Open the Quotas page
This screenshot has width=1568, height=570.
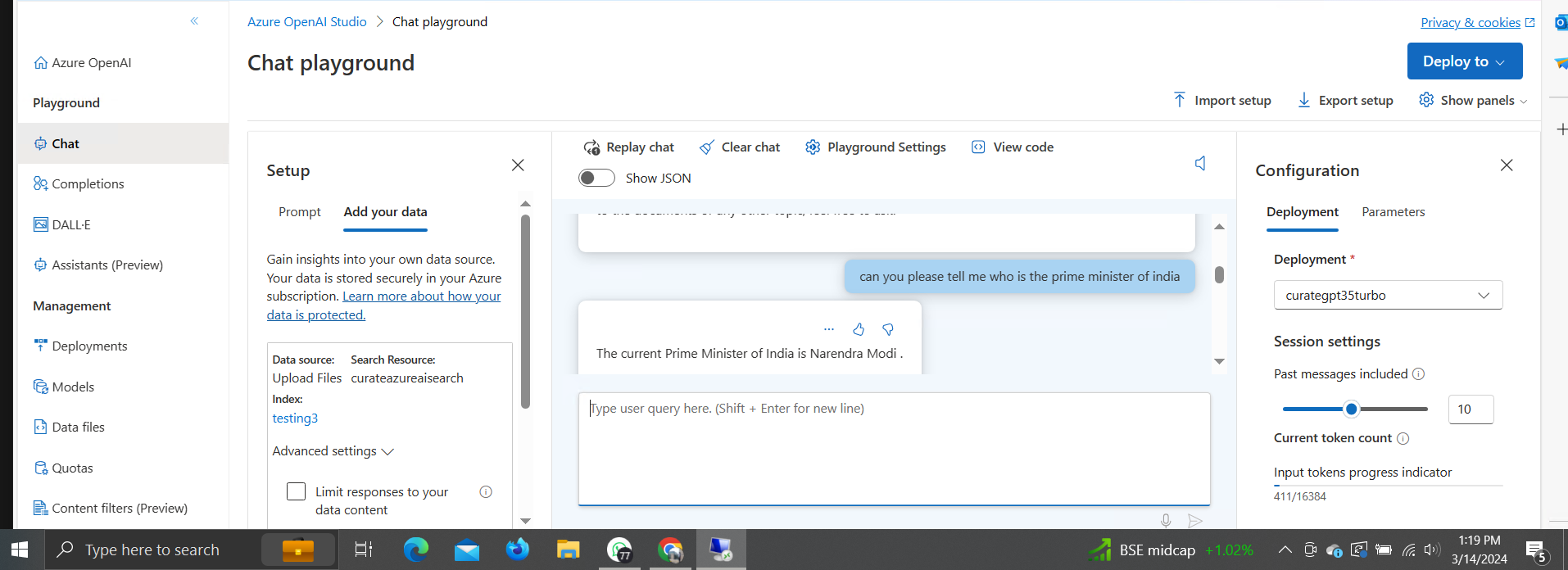coord(63,468)
